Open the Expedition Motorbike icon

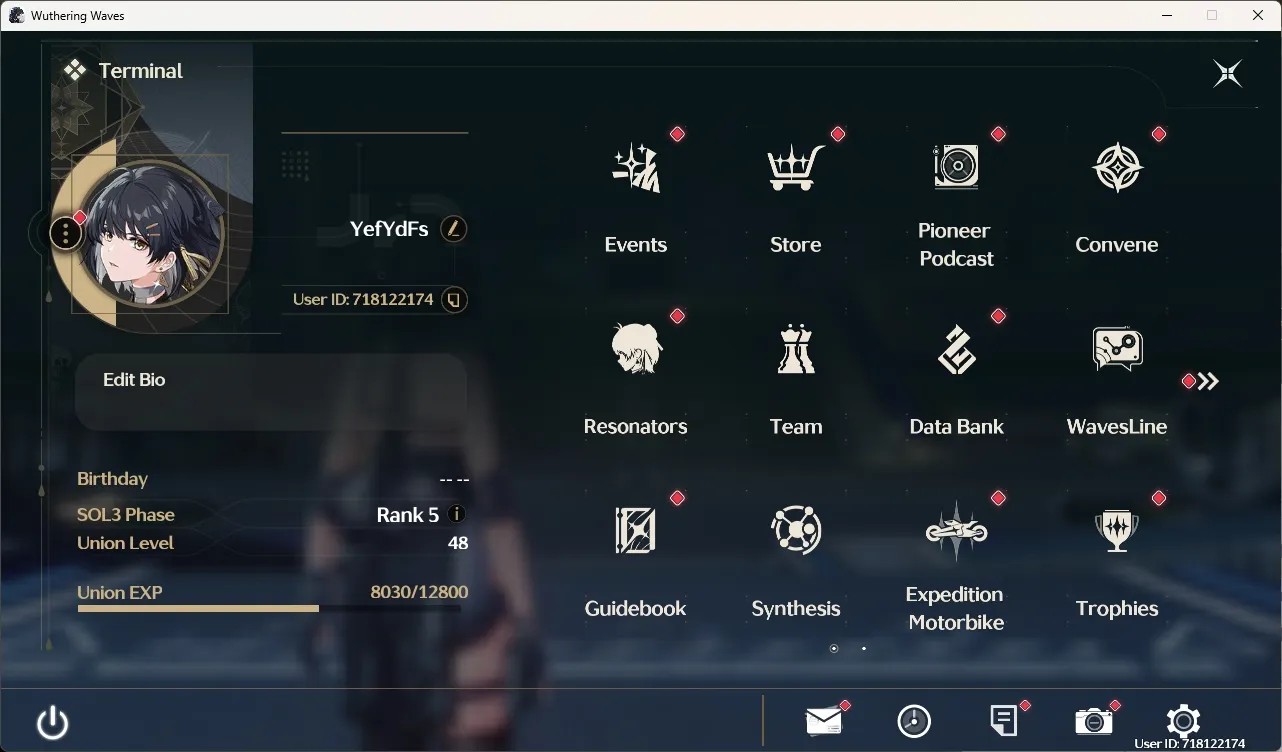point(956,531)
